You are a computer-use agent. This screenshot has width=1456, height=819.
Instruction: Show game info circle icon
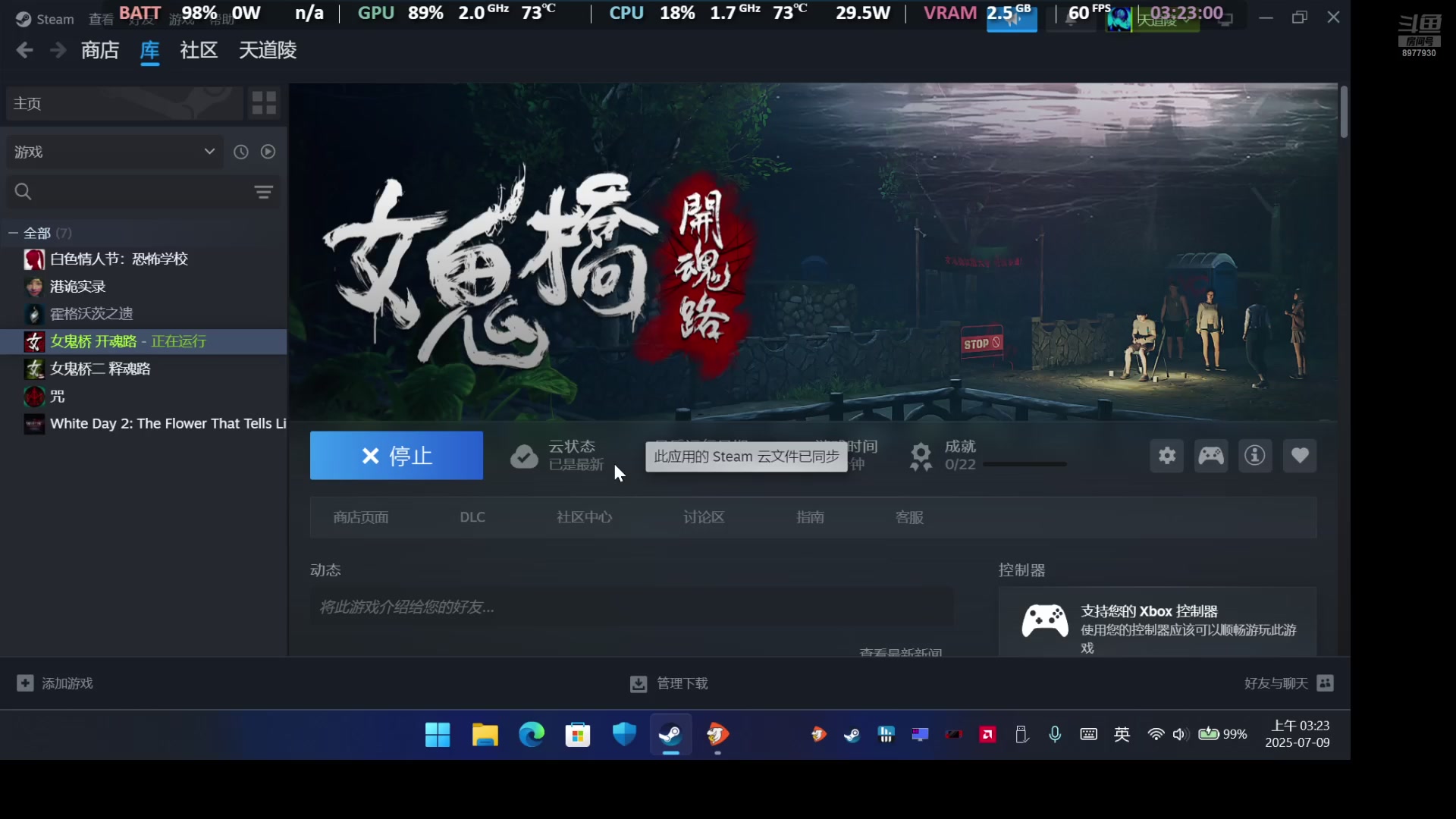point(1255,456)
